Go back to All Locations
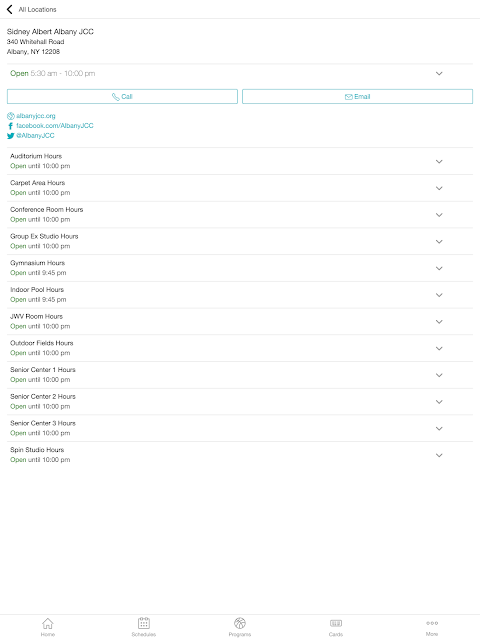 [32, 9]
